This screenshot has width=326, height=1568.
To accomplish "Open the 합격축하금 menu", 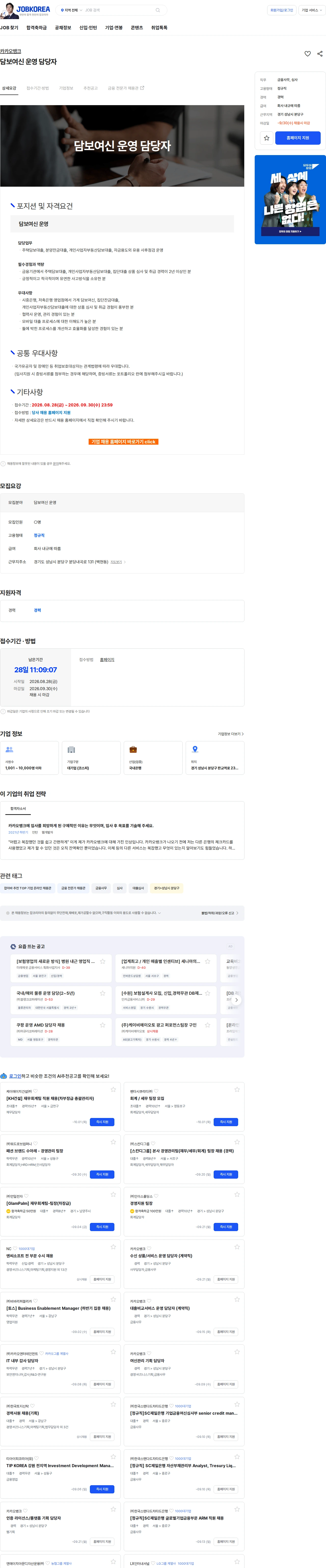I will coord(36,28).
